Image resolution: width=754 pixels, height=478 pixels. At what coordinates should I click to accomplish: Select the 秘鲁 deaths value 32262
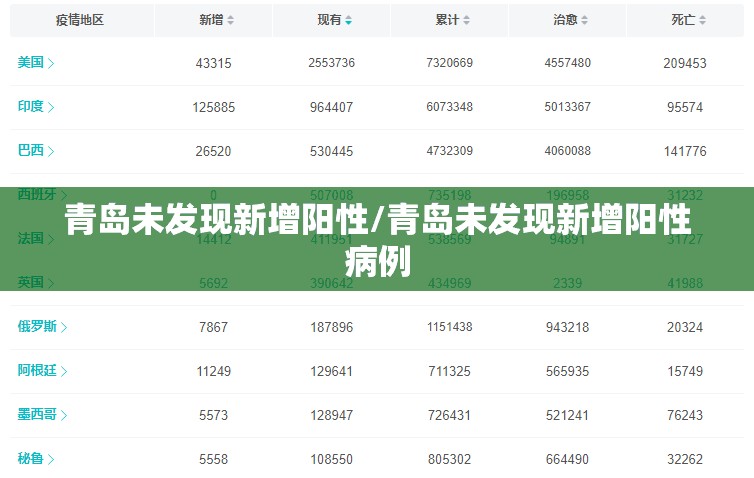click(685, 460)
